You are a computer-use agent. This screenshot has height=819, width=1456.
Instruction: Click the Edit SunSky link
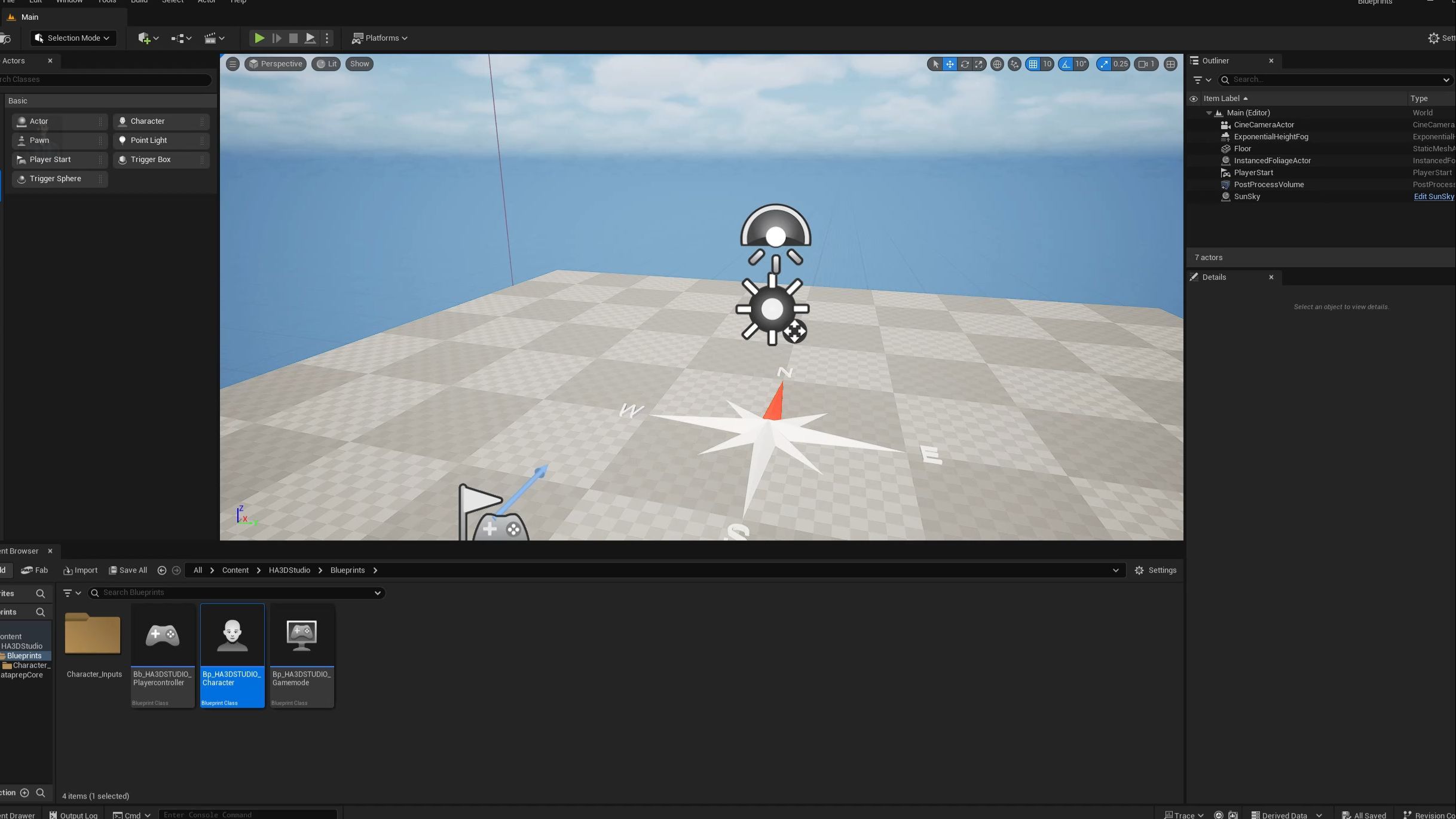click(1433, 197)
